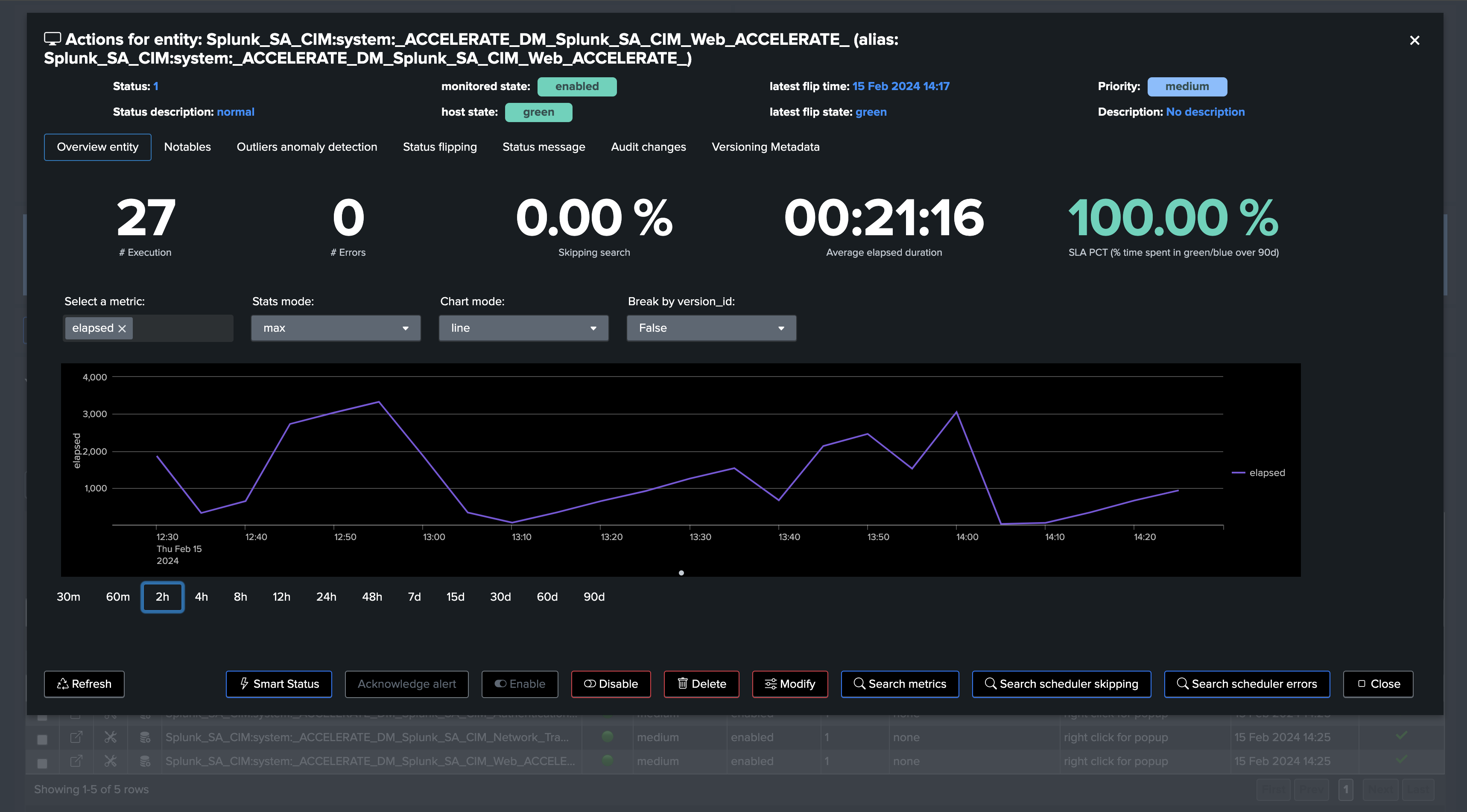Tick checkbox for Network_Tra row
Viewport: 1467px width, 812px height.
coord(42,739)
